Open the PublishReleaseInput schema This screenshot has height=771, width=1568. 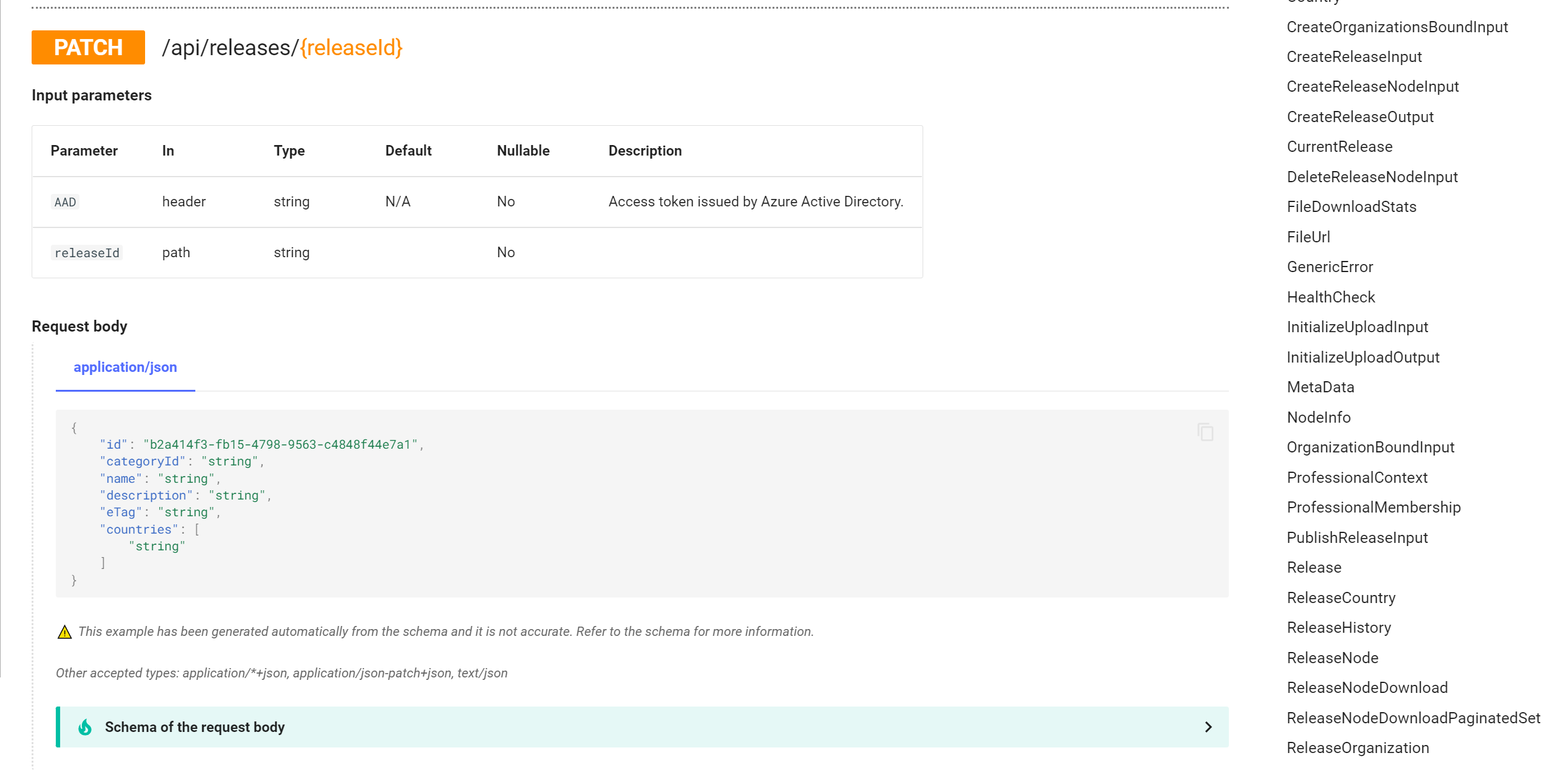pyautogui.click(x=1357, y=537)
